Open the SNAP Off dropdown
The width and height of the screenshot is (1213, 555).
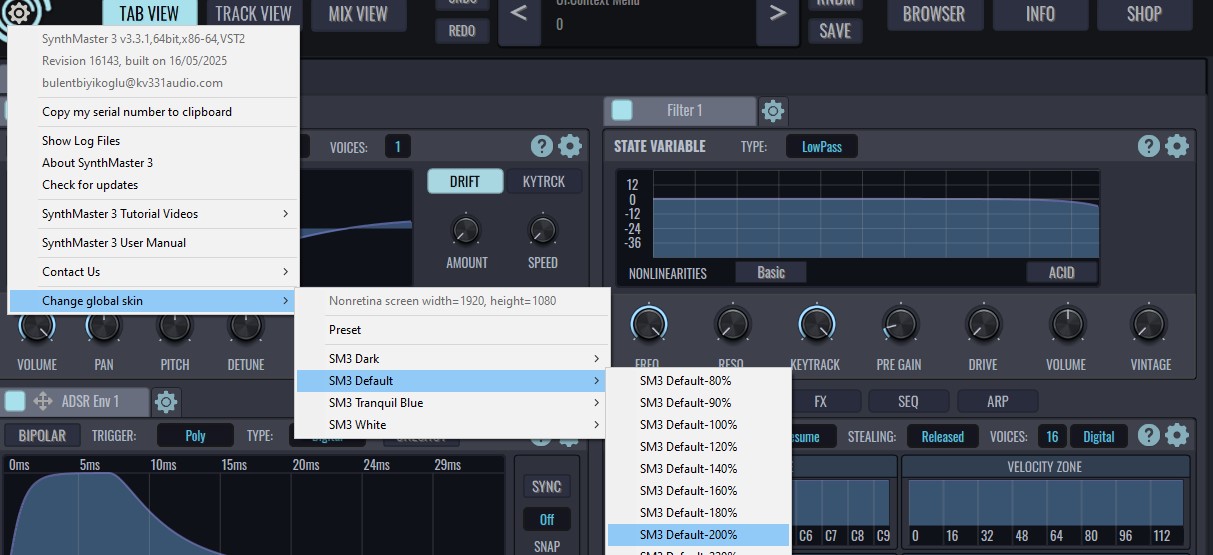[546, 520]
